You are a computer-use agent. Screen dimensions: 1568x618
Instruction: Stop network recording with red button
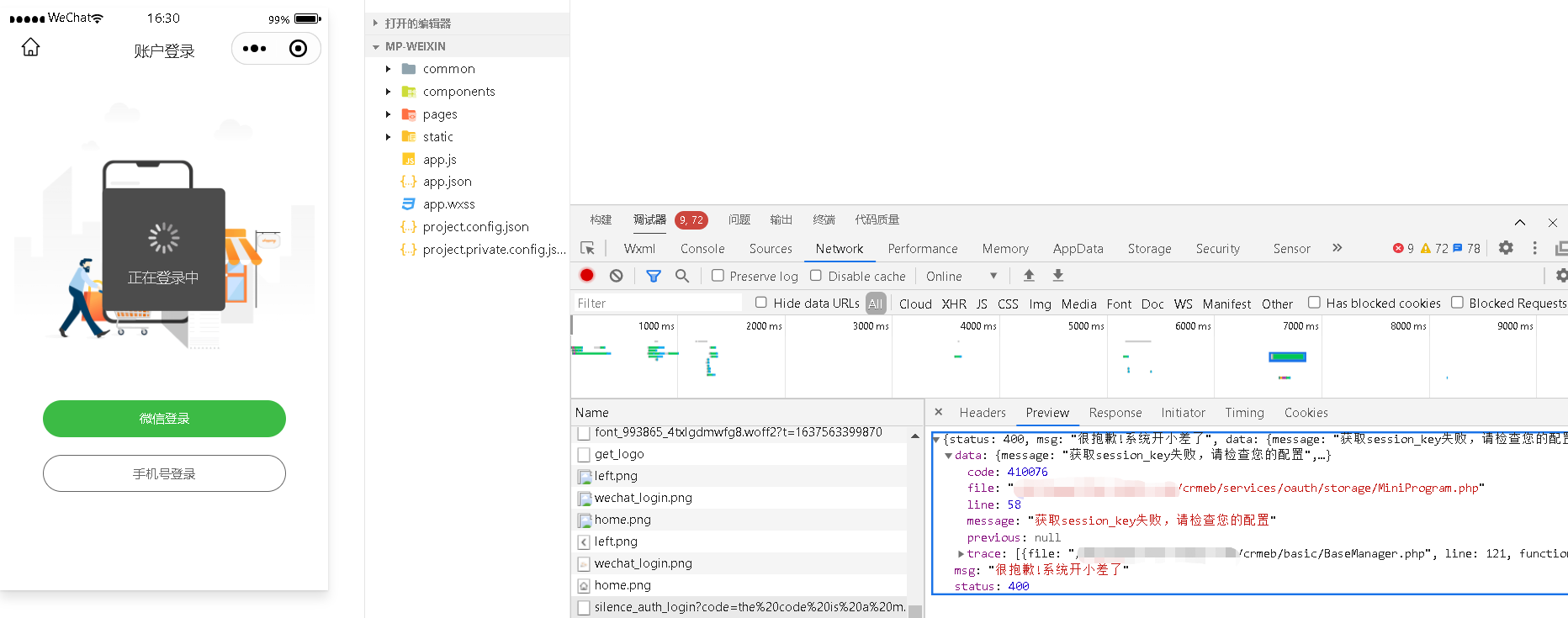pos(587,275)
